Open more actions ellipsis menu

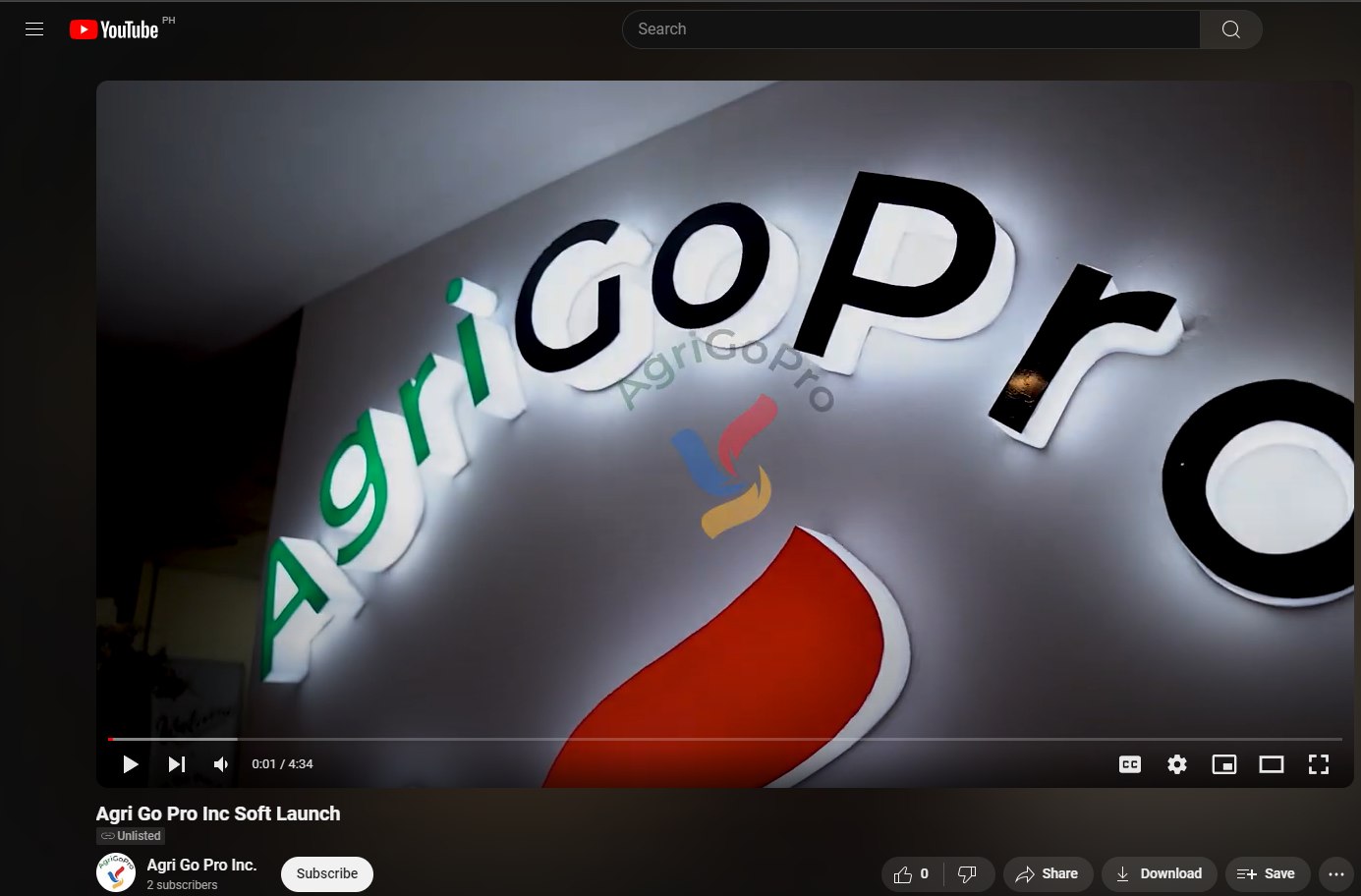(1336, 873)
